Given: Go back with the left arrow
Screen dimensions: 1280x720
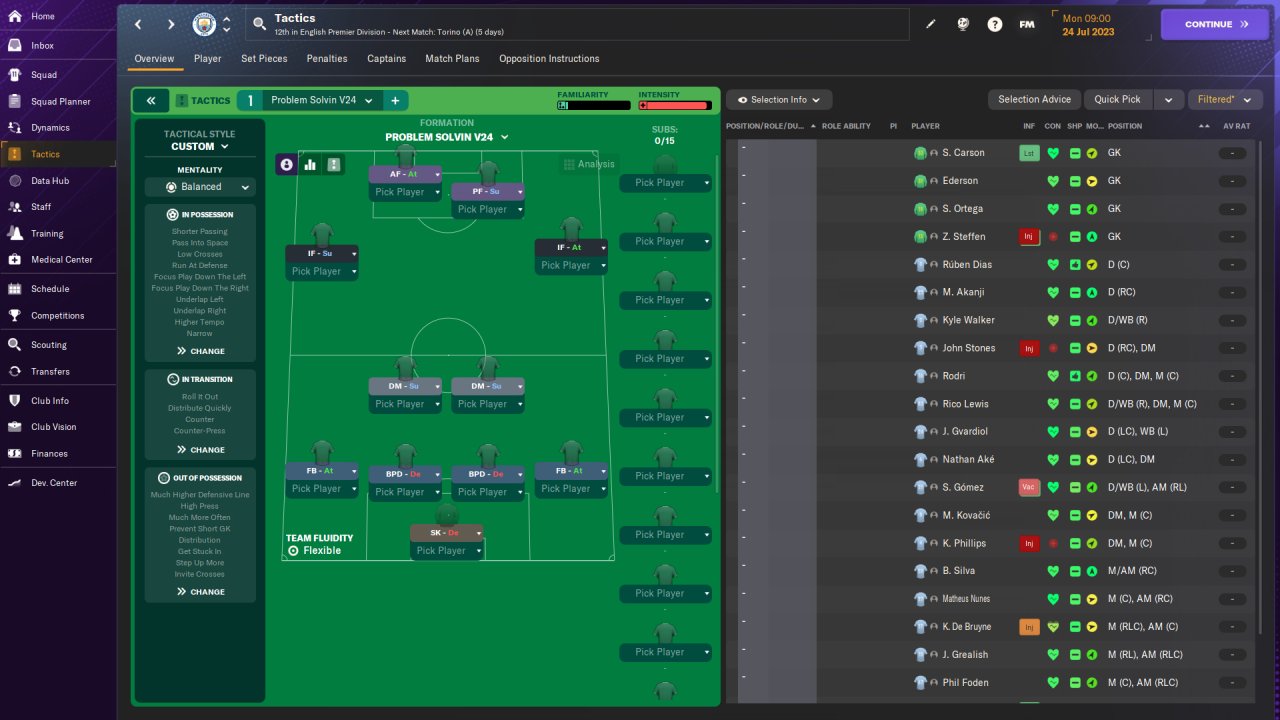Looking at the screenshot, I should click(138, 24).
